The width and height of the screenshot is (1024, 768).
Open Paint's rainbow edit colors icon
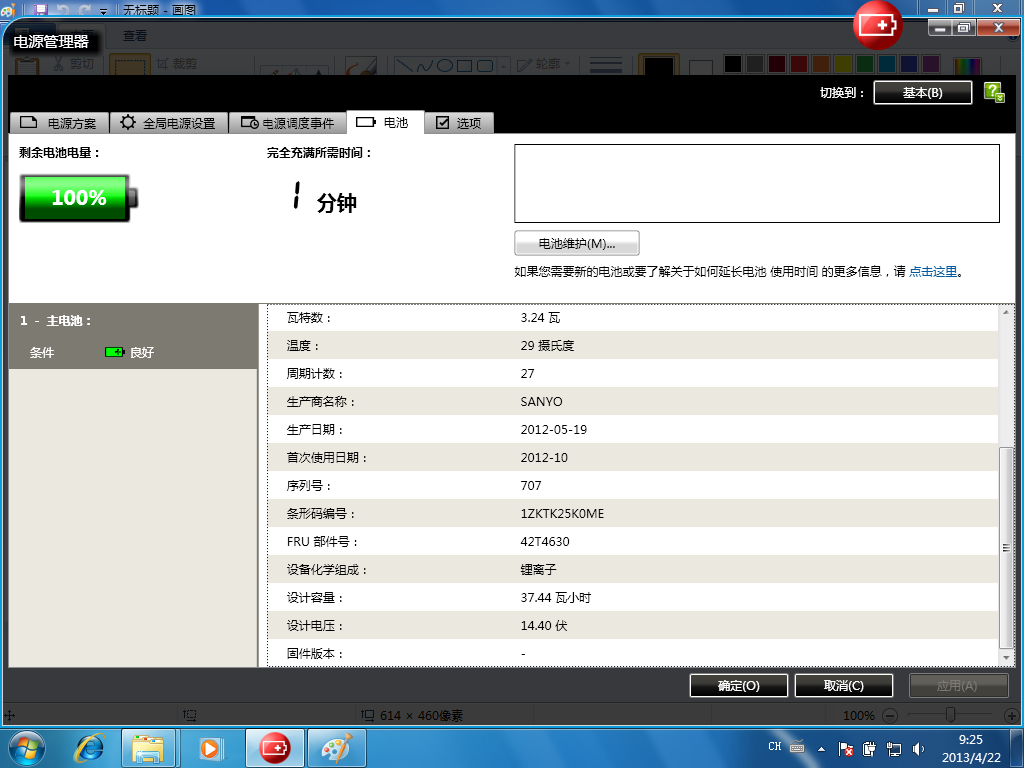967,65
